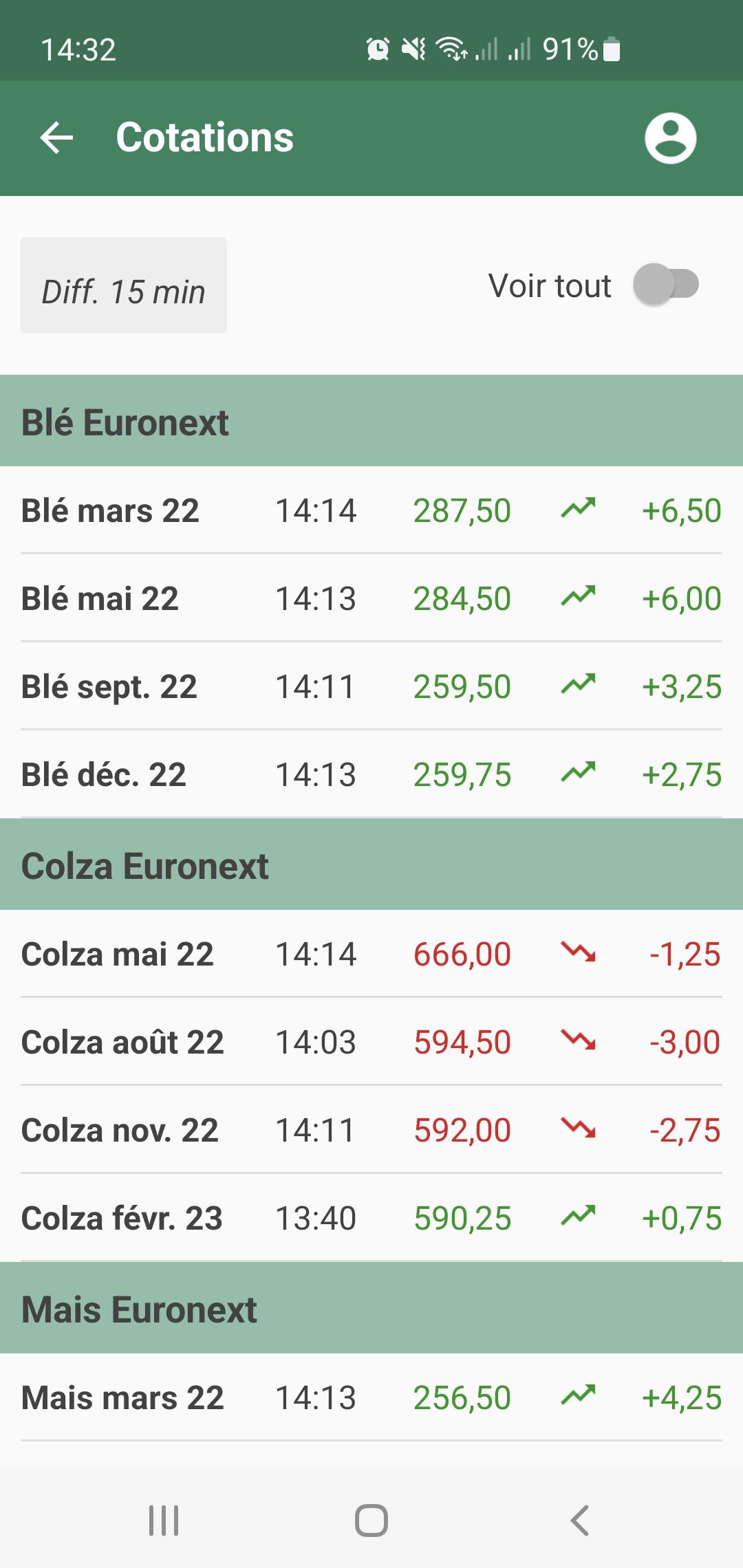Enable the Voir tout switch

point(666,285)
